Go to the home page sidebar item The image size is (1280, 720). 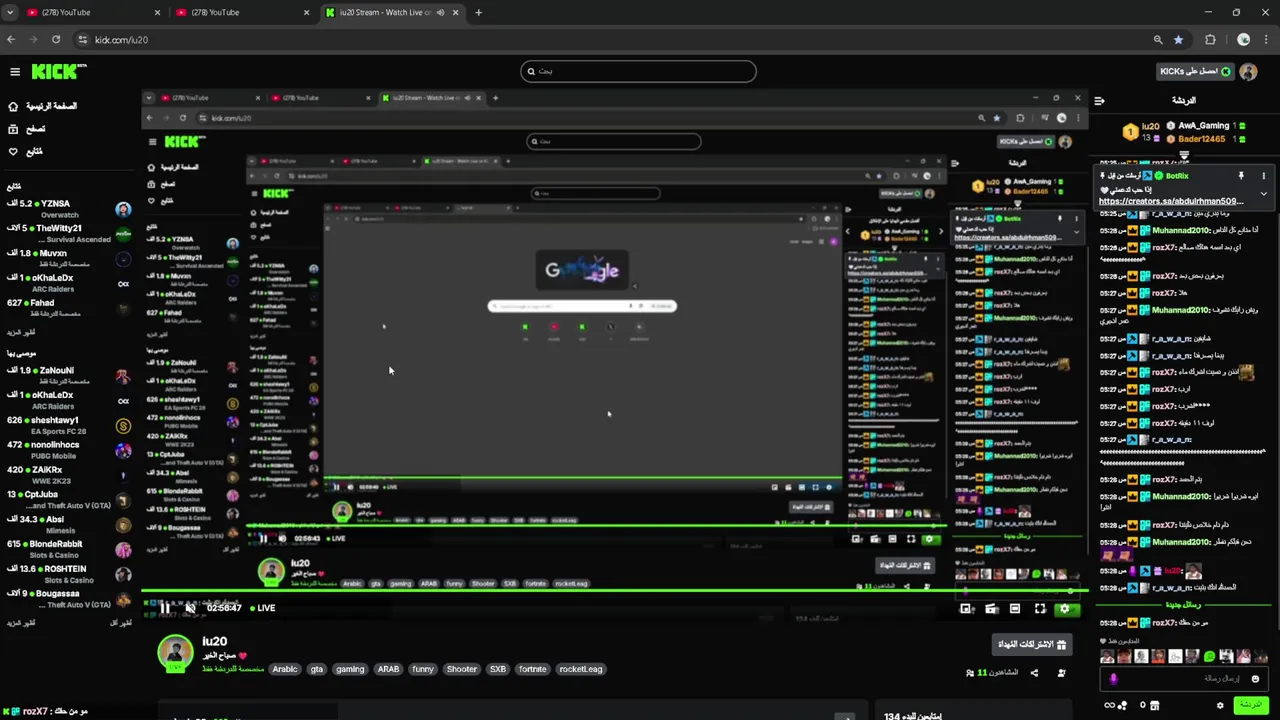coord(41,106)
